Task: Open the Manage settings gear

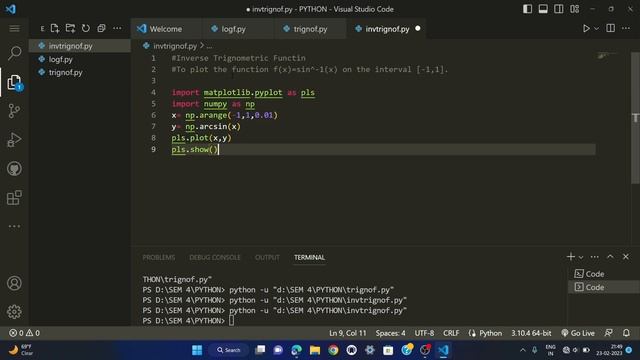Action: pos(14,312)
